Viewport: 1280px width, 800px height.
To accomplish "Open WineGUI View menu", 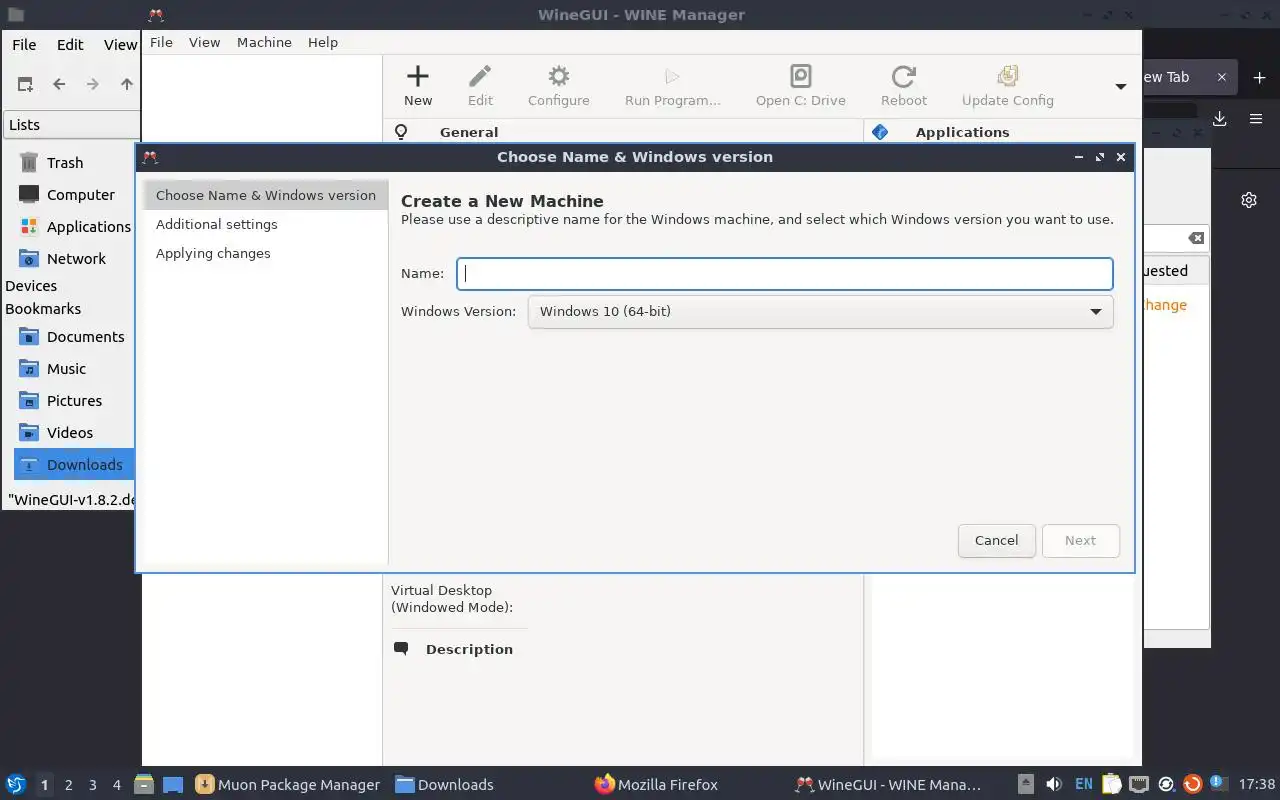I will point(204,42).
